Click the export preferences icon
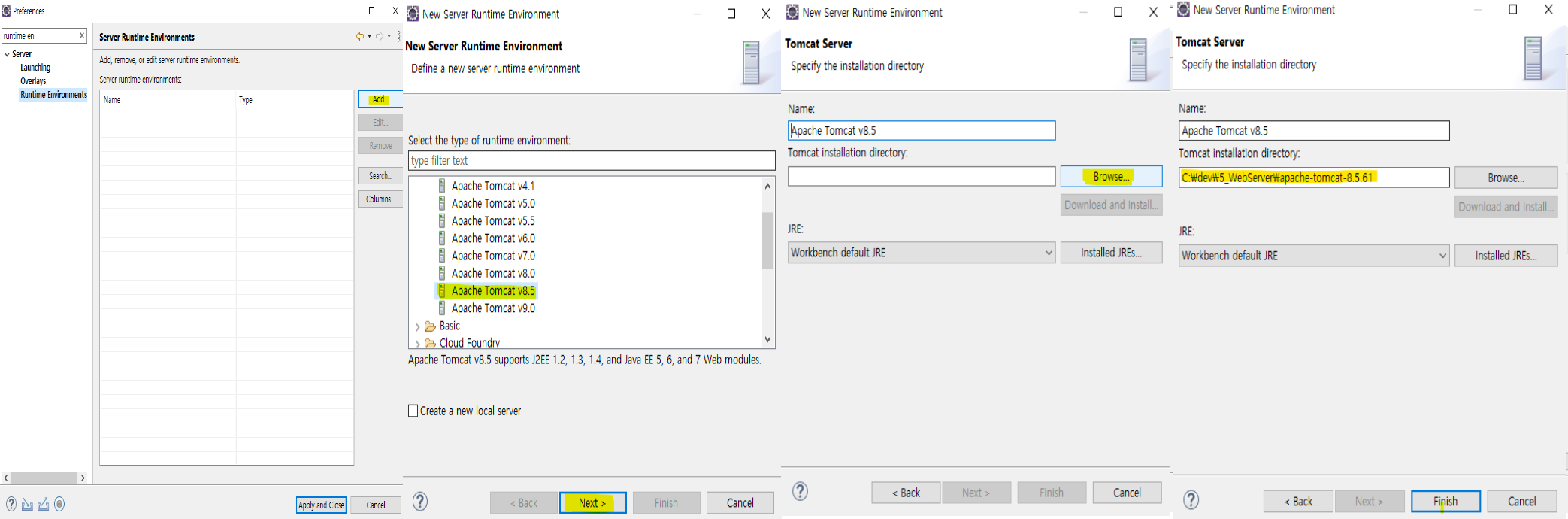This screenshot has height=519, width=1568. pyautogui.click(x=43, y=504)
